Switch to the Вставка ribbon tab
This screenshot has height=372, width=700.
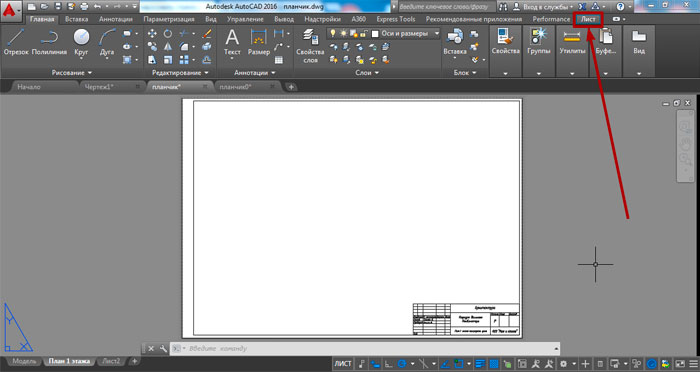click(x=76, y=19)
